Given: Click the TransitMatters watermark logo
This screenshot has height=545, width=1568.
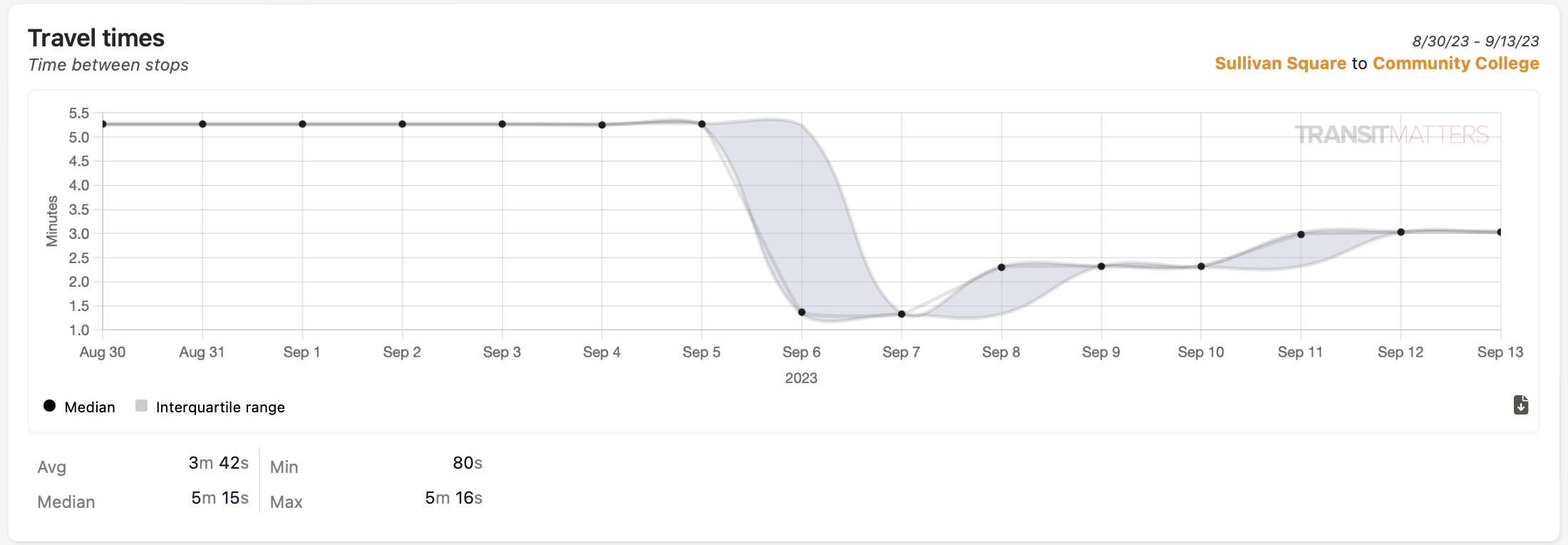Looking at the screenshot, I should 1391,134.
